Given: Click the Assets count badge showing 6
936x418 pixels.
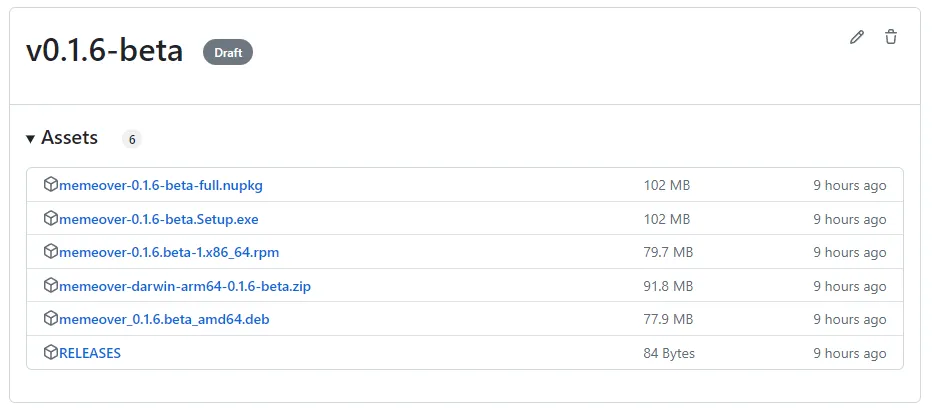Looking at the screenshot, I should tap(132, 139).
